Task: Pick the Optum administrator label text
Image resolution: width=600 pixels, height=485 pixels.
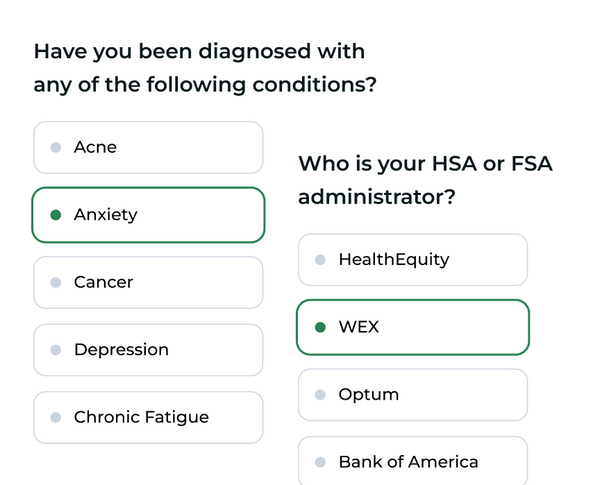Action: coord(368,395)
